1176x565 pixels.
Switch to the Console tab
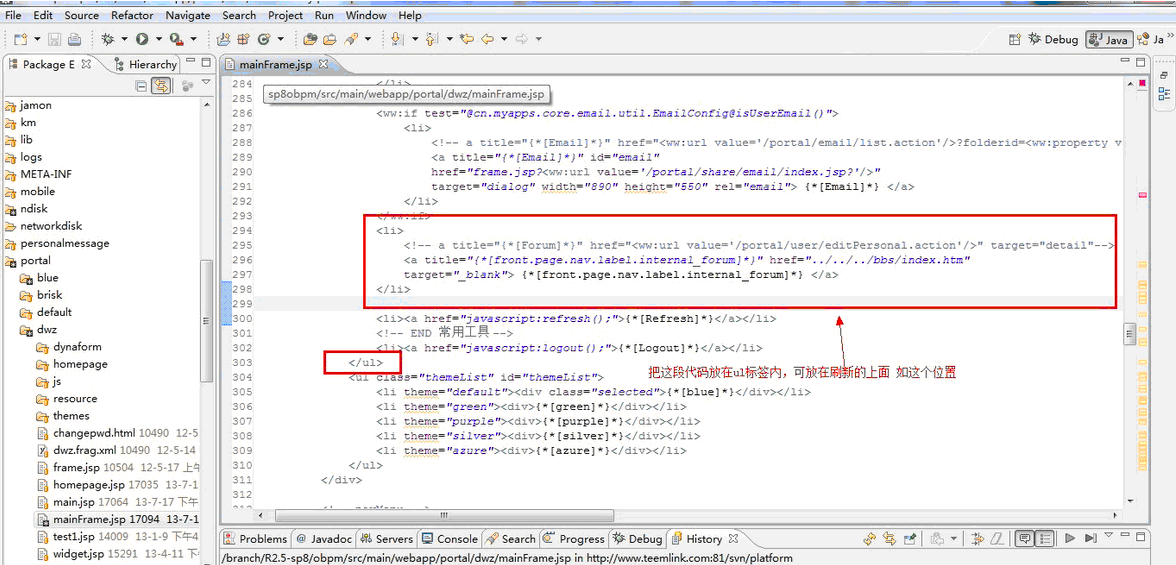tap(449, 539)
